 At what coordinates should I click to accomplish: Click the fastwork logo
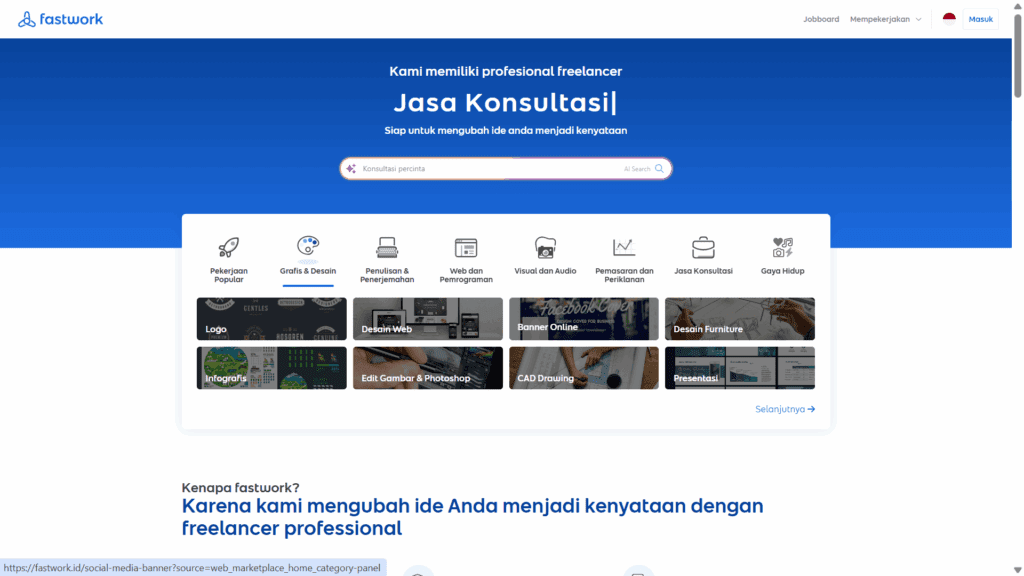[x=60, y=18]
